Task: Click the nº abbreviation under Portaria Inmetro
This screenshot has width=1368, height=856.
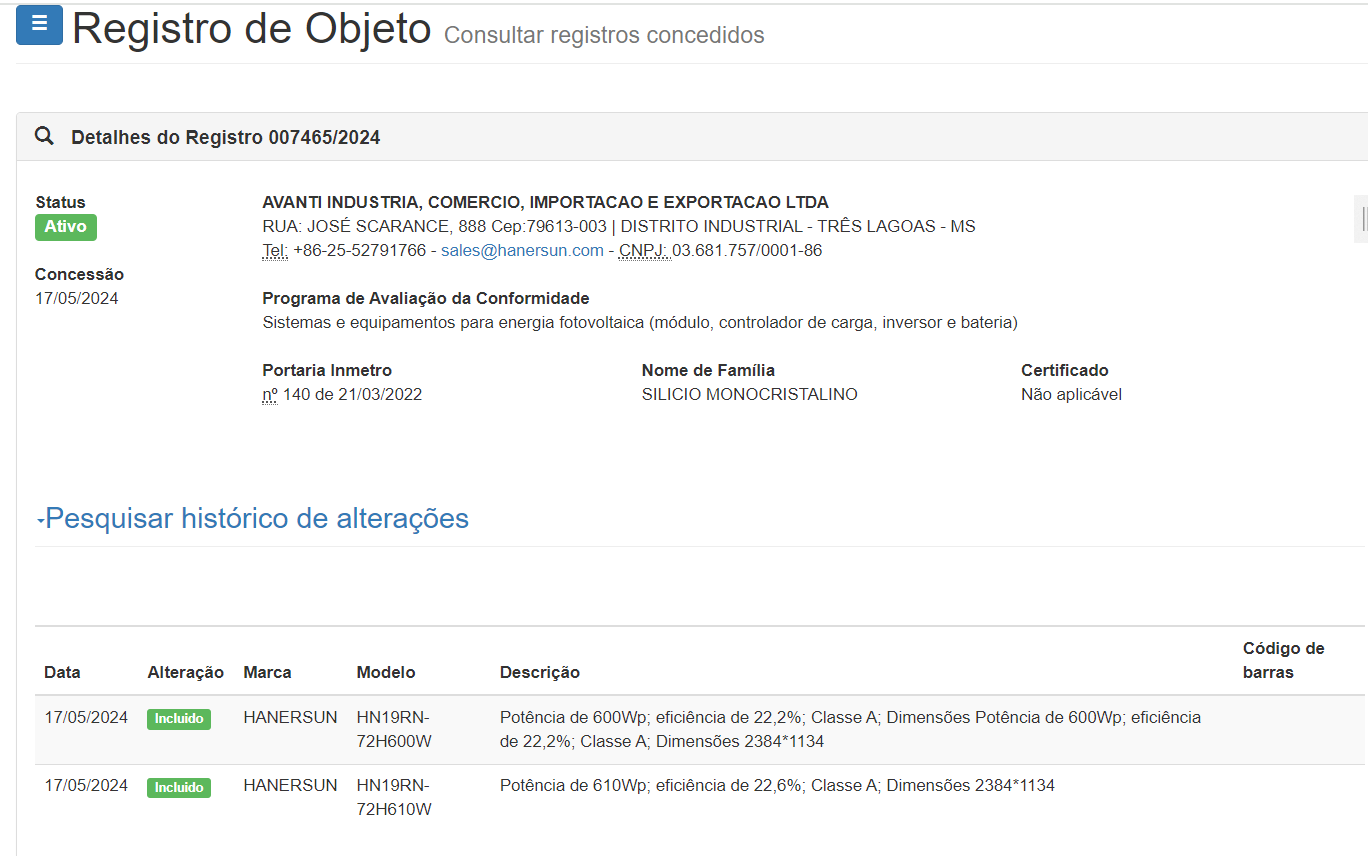Action: 270,395
